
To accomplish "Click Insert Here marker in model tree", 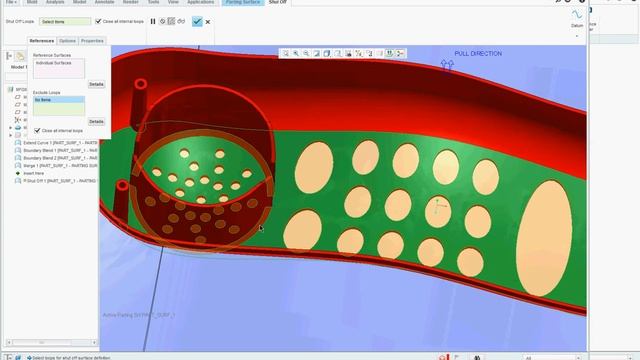I will click(x=30, y=173).
